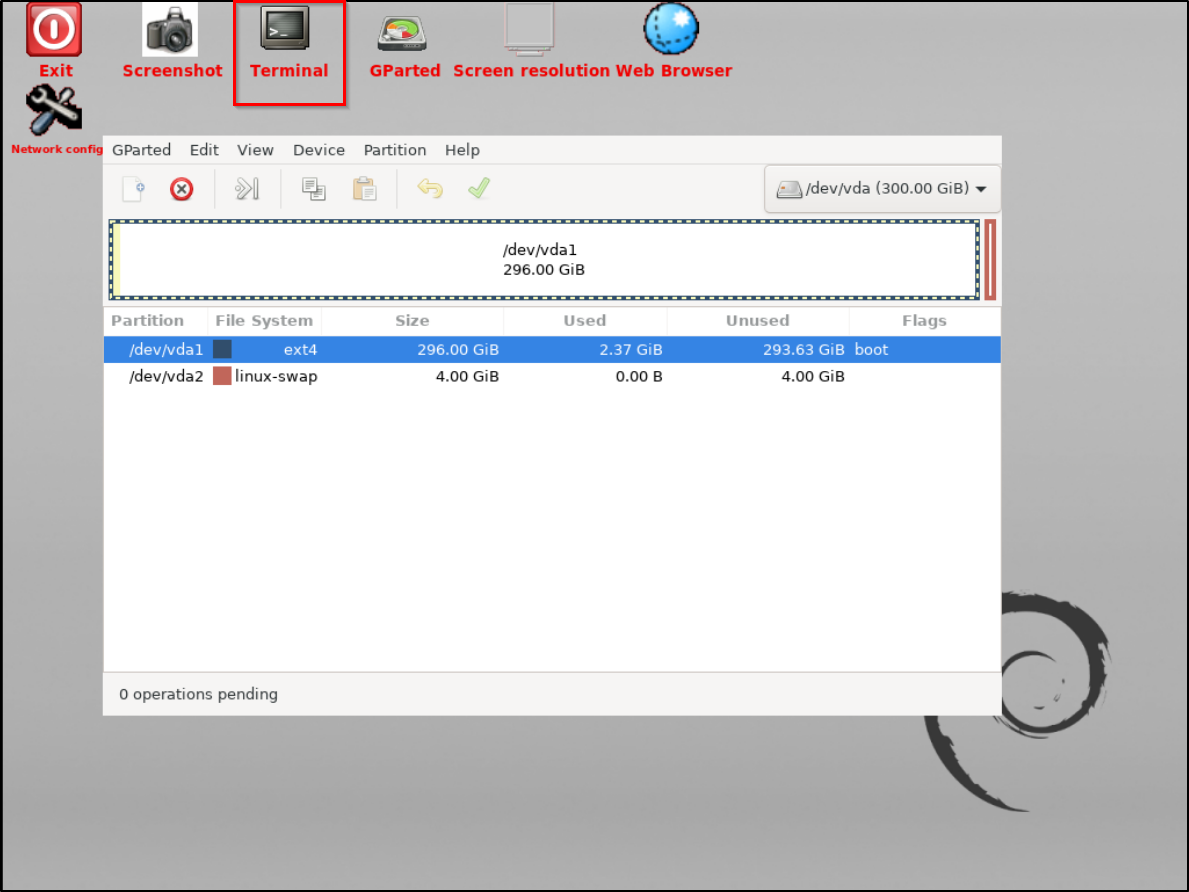Open the Terminal desktop icon

click(289, 42)
